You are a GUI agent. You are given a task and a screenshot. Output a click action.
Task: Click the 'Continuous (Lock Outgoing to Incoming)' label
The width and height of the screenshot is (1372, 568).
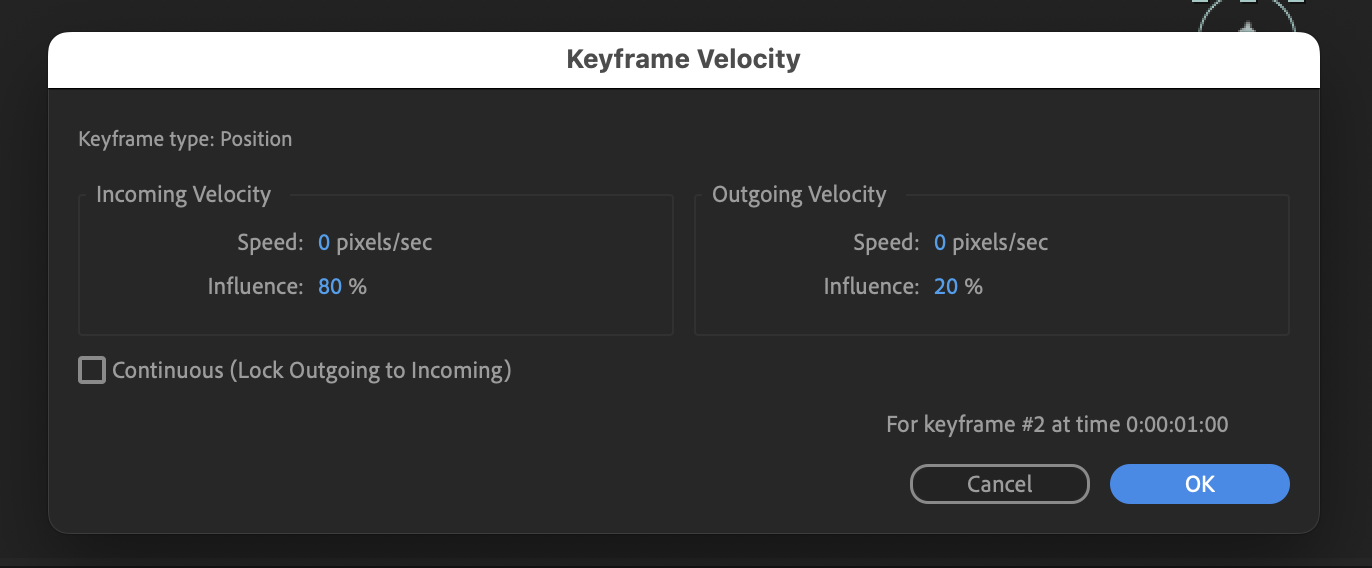tap(312, 371)
